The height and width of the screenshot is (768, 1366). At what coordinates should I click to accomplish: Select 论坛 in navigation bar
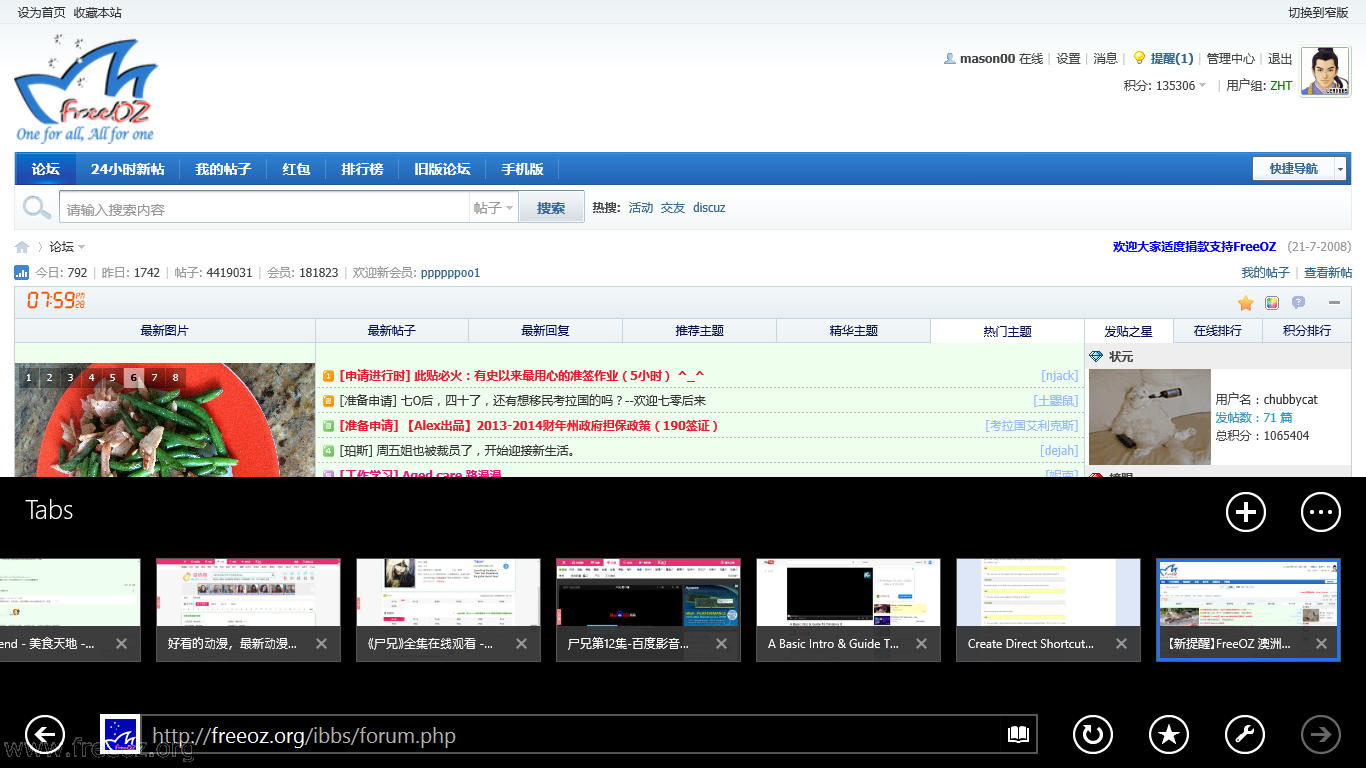coord(45,169)
